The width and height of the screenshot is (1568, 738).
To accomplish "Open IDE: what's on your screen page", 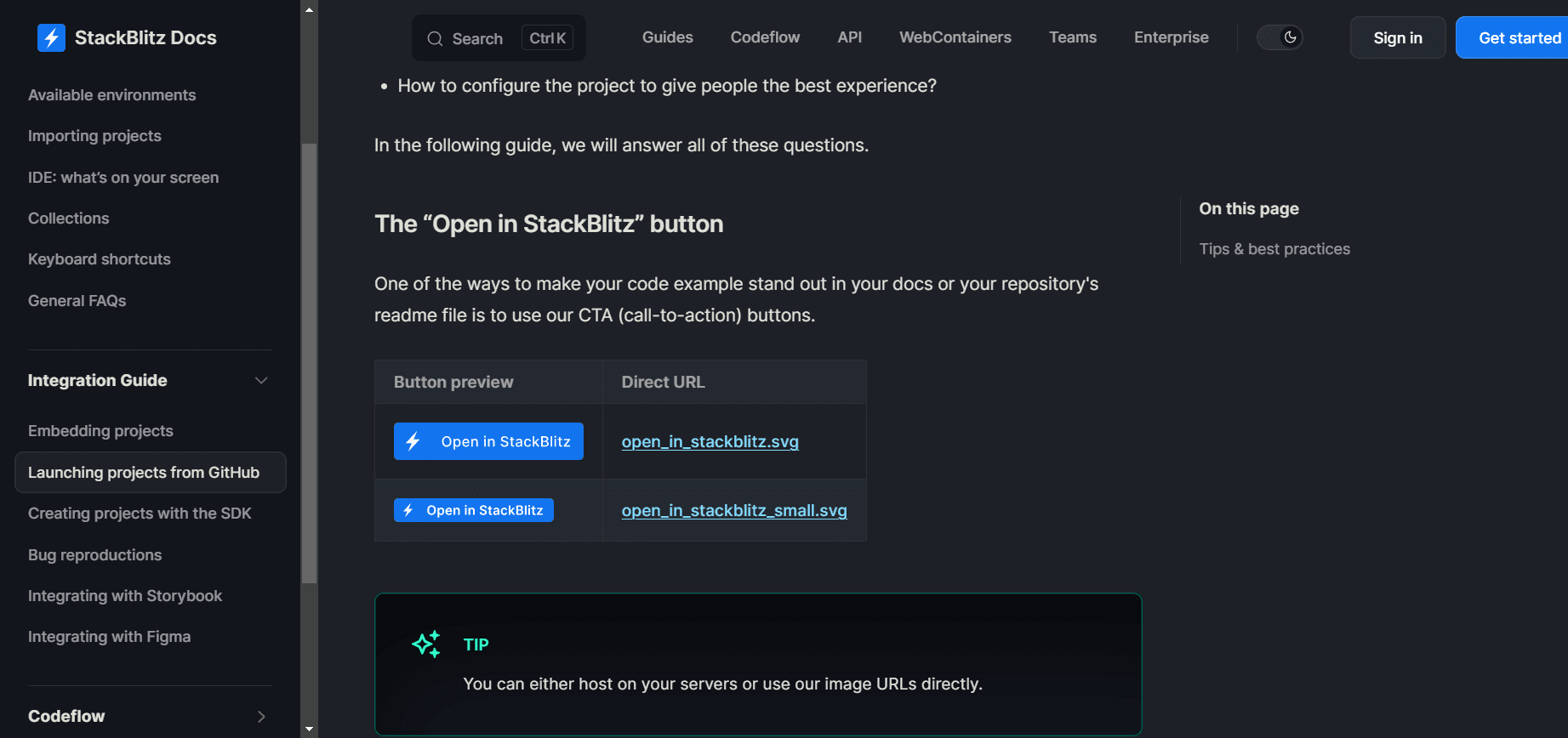I will coord(123,178).
